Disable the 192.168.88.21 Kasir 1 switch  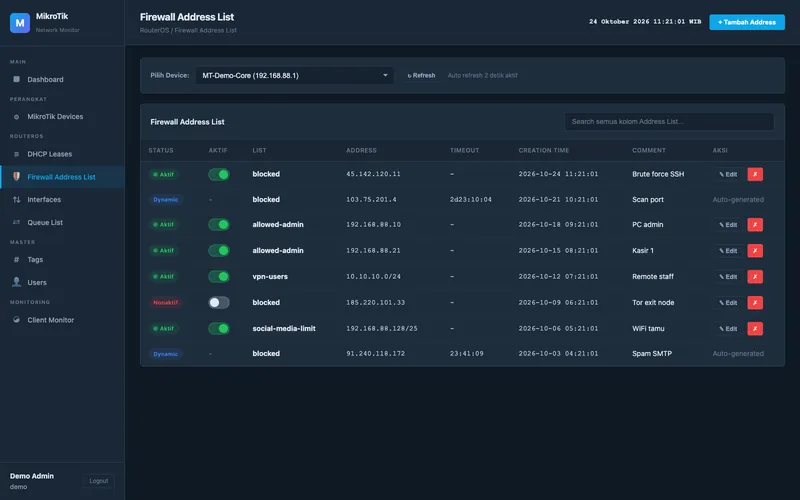tap(219, 251)
